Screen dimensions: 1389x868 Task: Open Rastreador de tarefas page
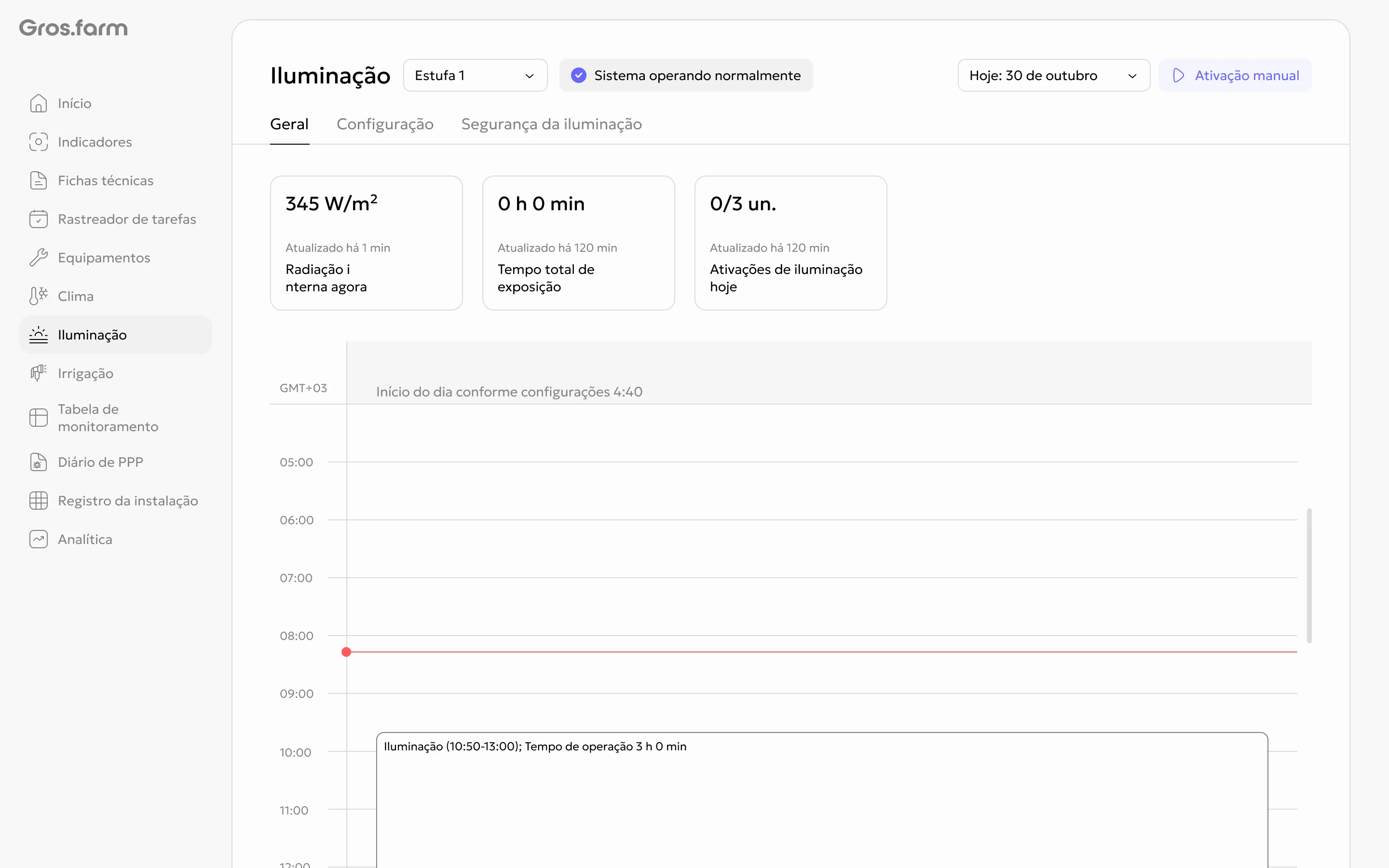coord(116,219)
